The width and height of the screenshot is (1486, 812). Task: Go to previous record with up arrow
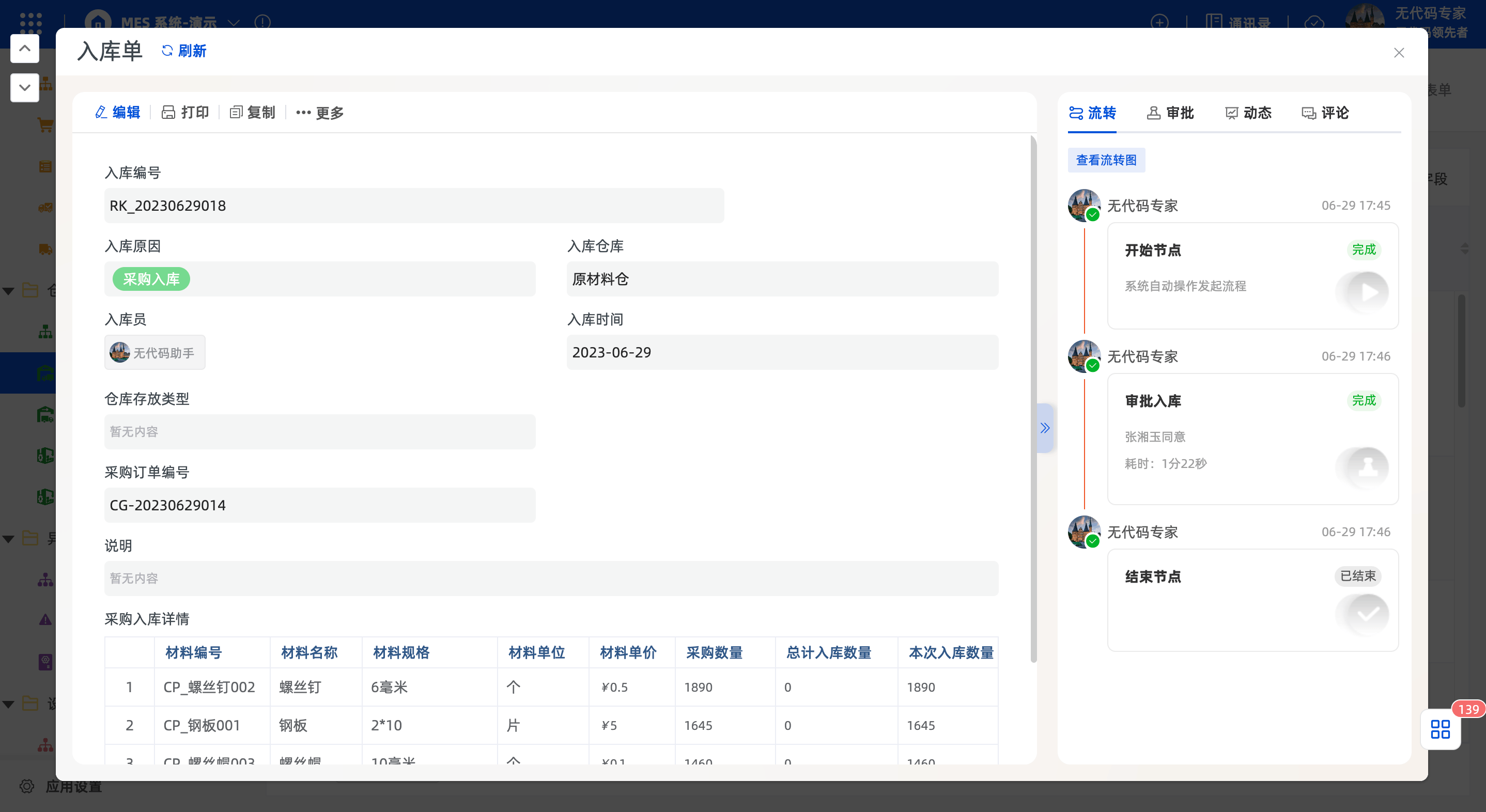(x=25, y=49)
